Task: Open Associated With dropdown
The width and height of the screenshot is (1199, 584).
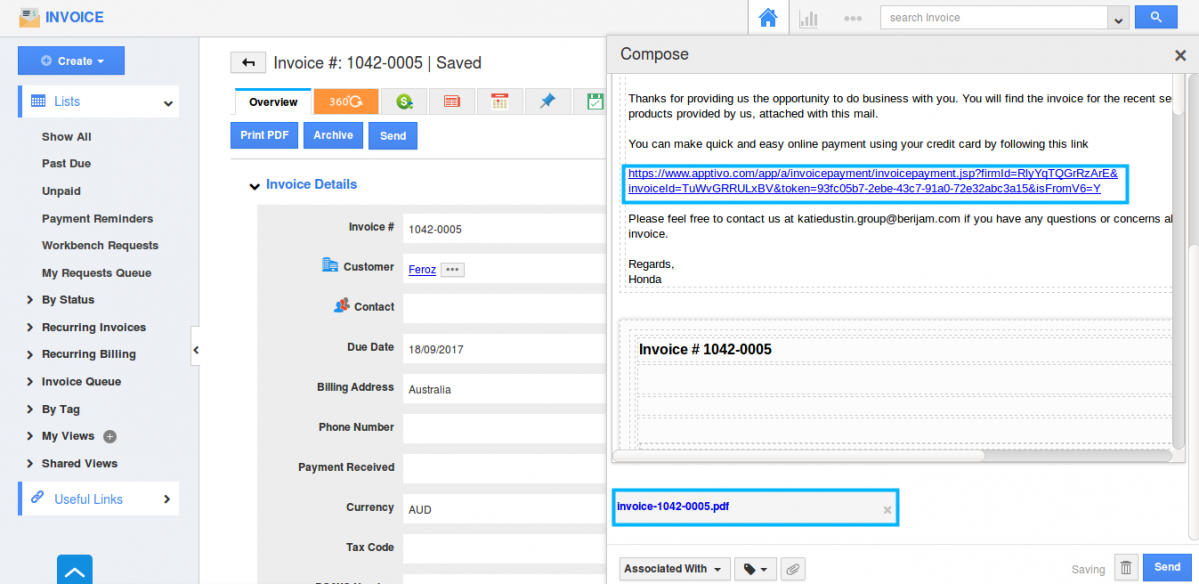Action: tap(673, 569)
